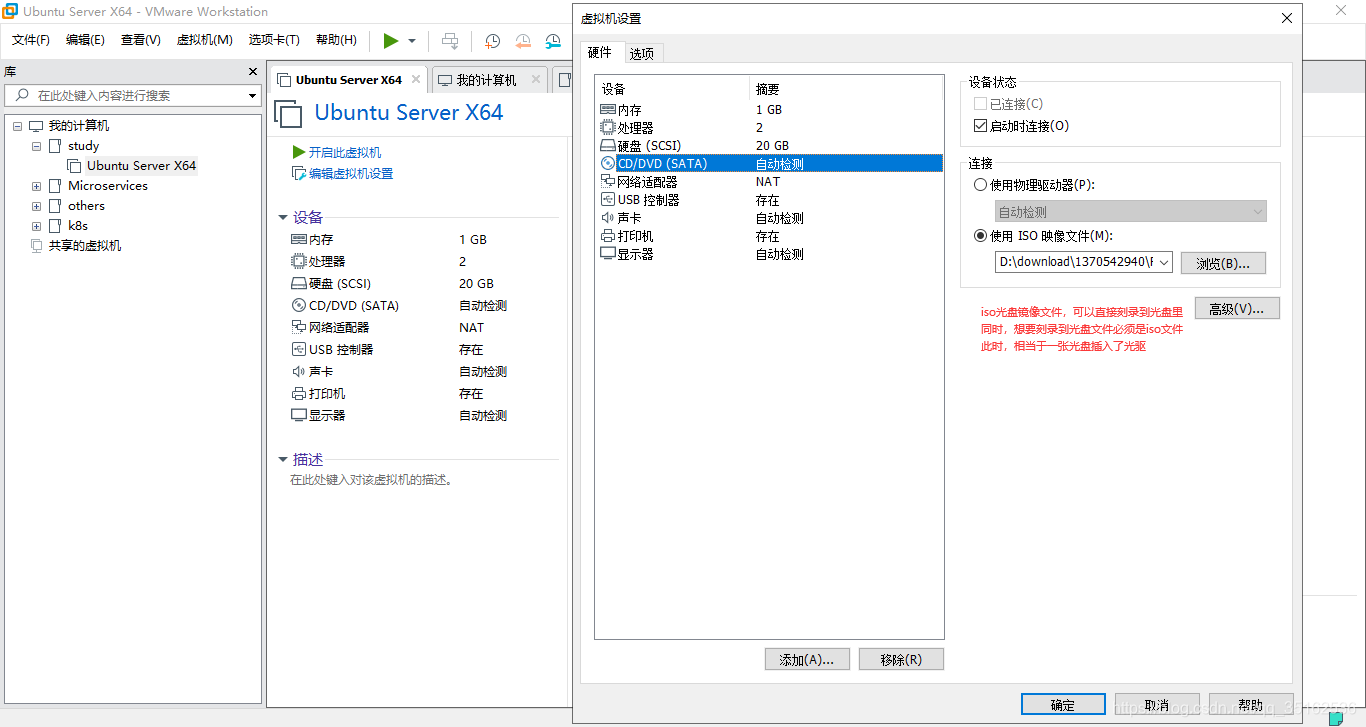
Task: Click the CD/DVD disc icon in main window
Action: pyautogui.click(x=298, y=305)
